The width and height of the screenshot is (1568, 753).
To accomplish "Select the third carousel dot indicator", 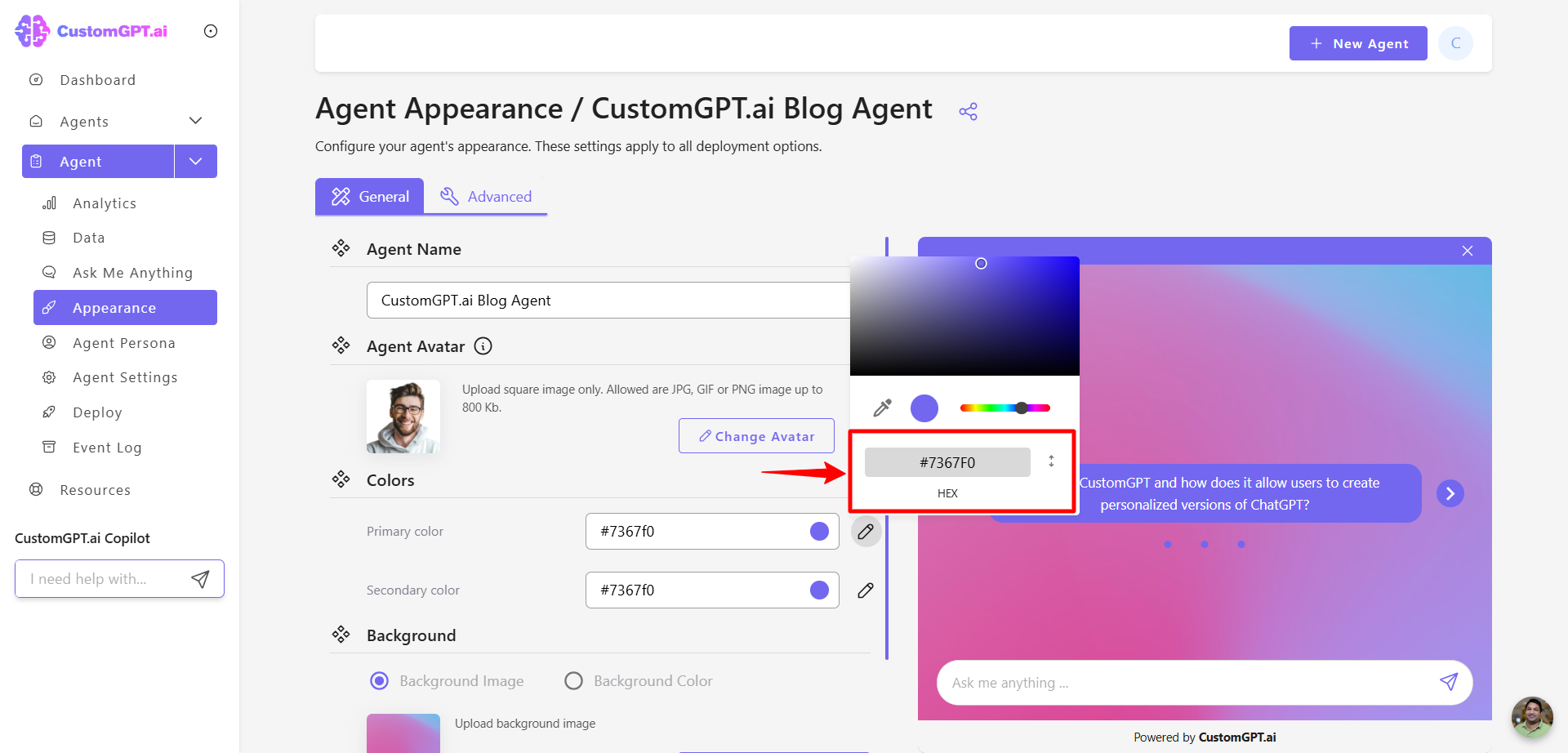I will pyautogui.click(x=1241, y=544).
